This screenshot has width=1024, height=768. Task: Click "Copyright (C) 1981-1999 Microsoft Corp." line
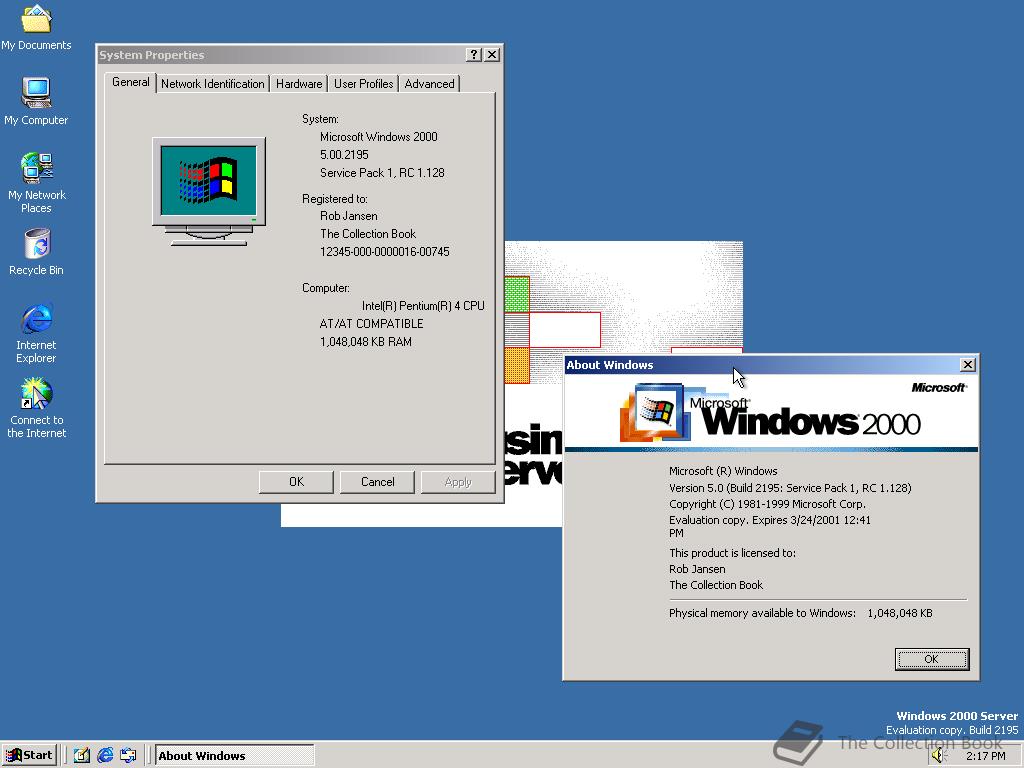(x=767, y=504)
